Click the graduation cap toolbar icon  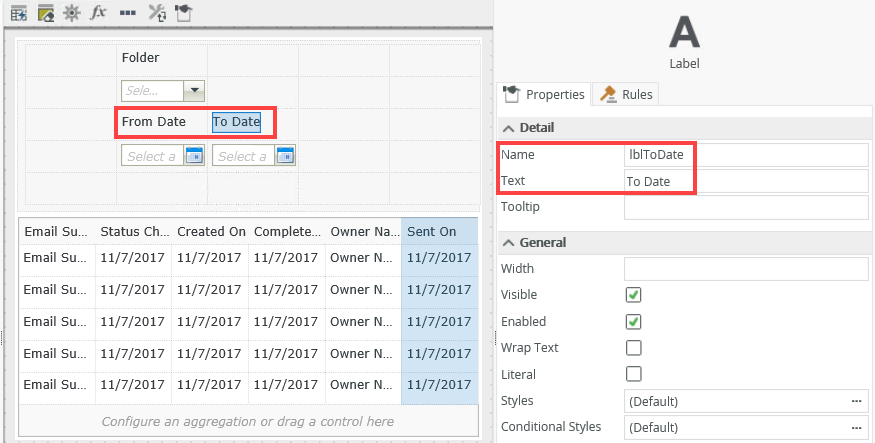point(183,13)
